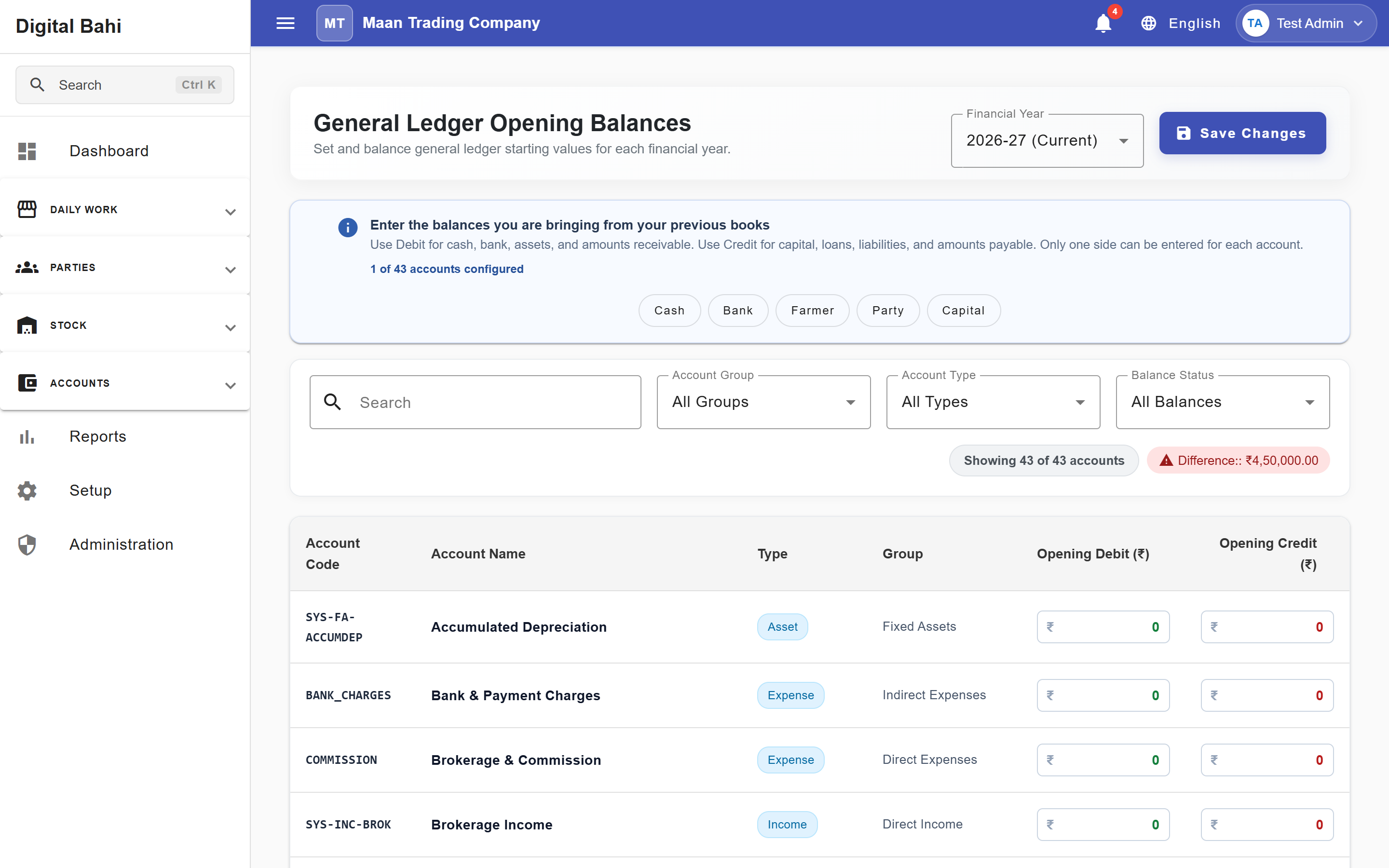Click the Accounts wallet icon
This screenshot has width=1389, height=868.
pos(27,383)
